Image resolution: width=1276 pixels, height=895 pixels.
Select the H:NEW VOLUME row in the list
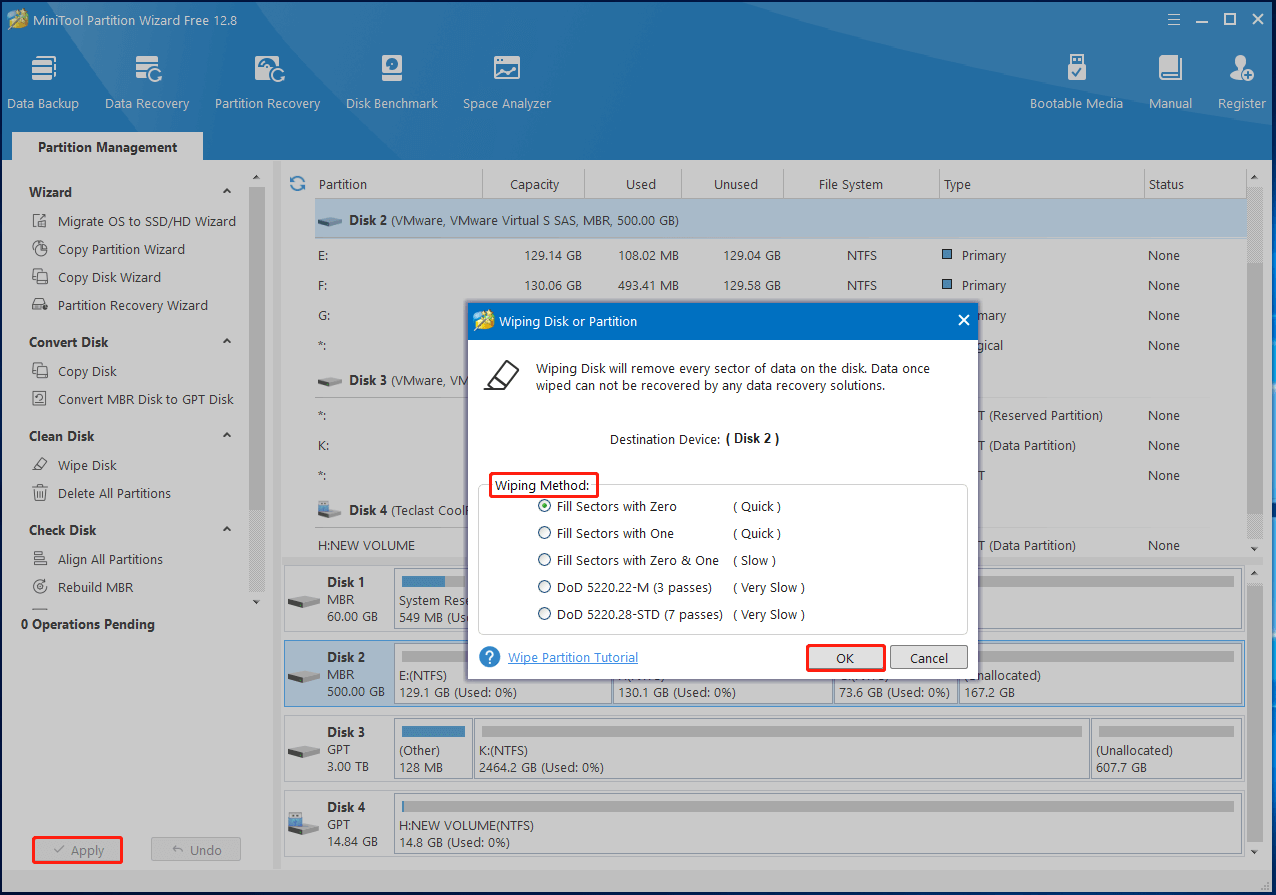(x=780, y=545)
